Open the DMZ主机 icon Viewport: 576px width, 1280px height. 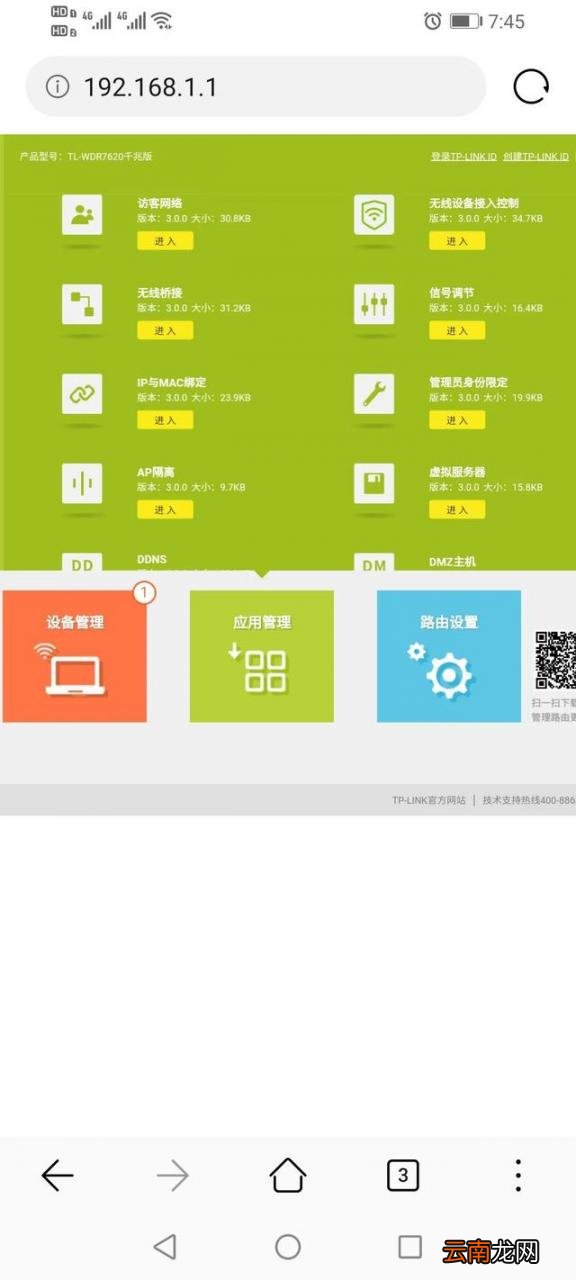374,562
